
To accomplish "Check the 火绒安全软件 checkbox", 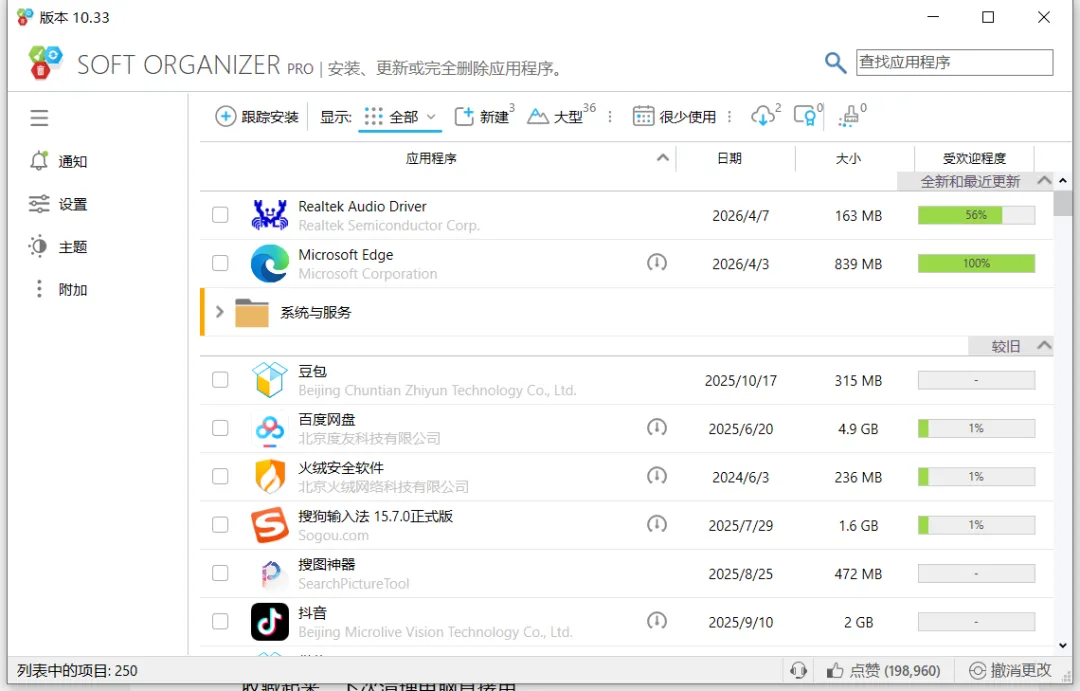I will (x=220, y=477).
